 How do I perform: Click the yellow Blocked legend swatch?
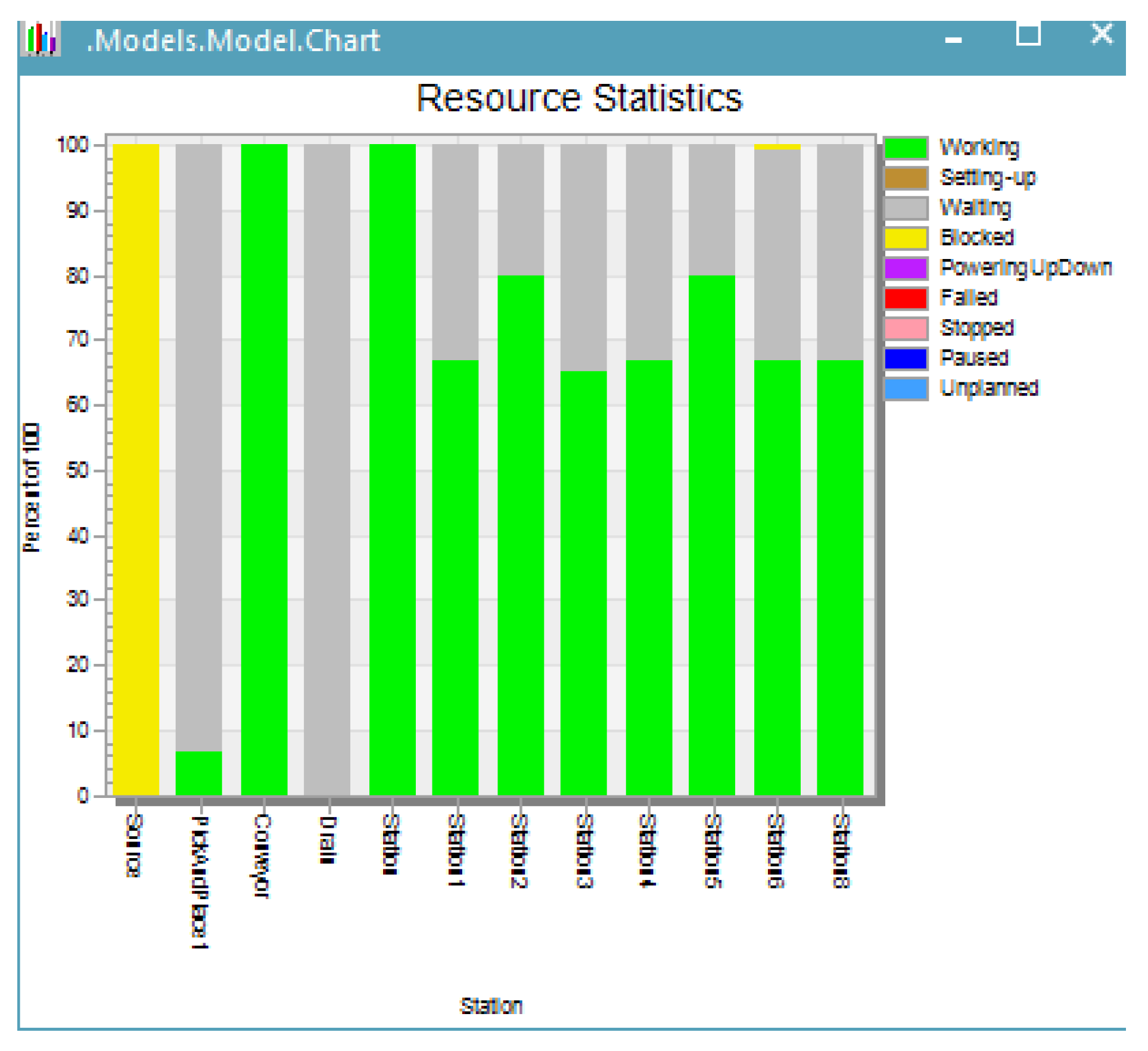tap(905, 238)
